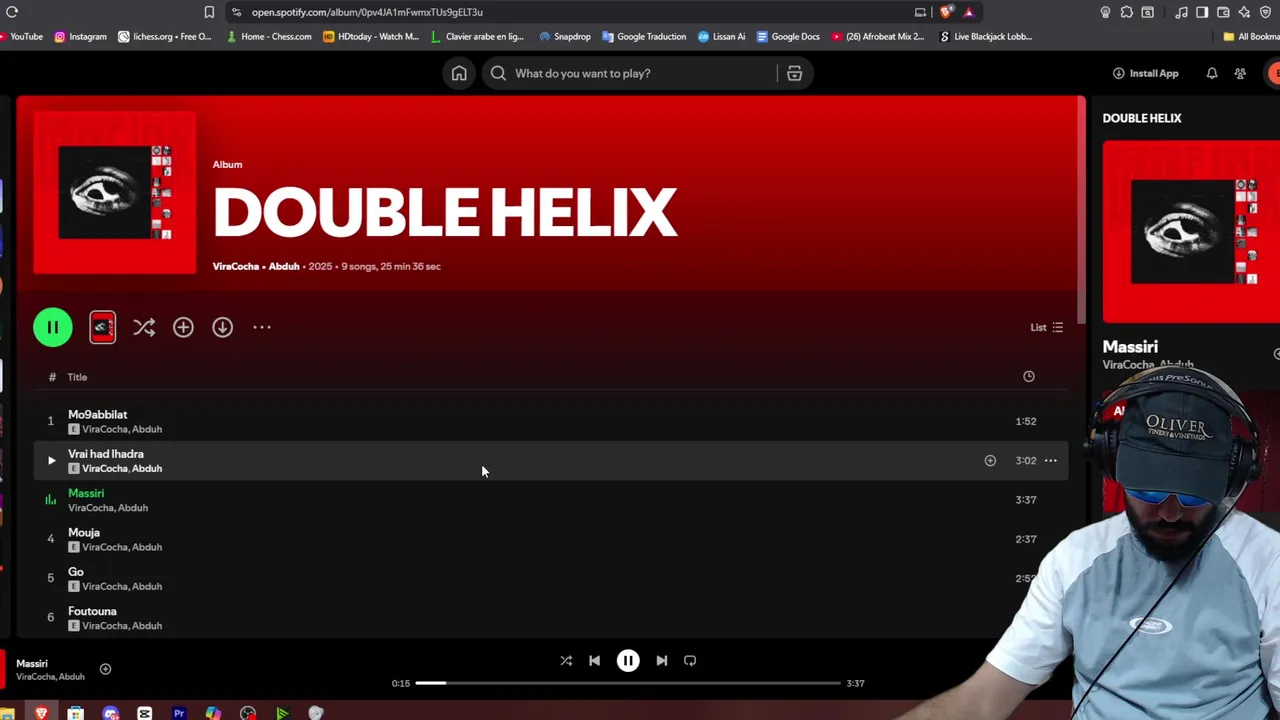Play the track Vrai had lhadra

[51, 460]
